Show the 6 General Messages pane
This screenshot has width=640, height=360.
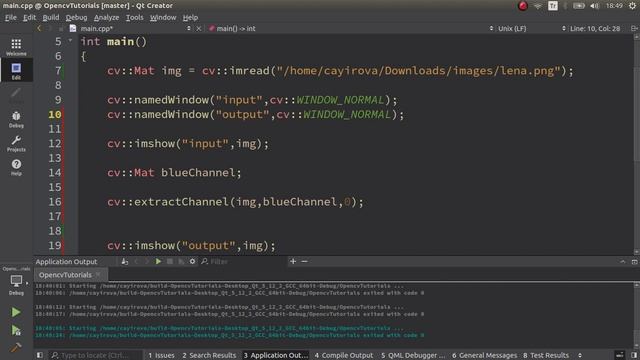click(x=484, y=355)
